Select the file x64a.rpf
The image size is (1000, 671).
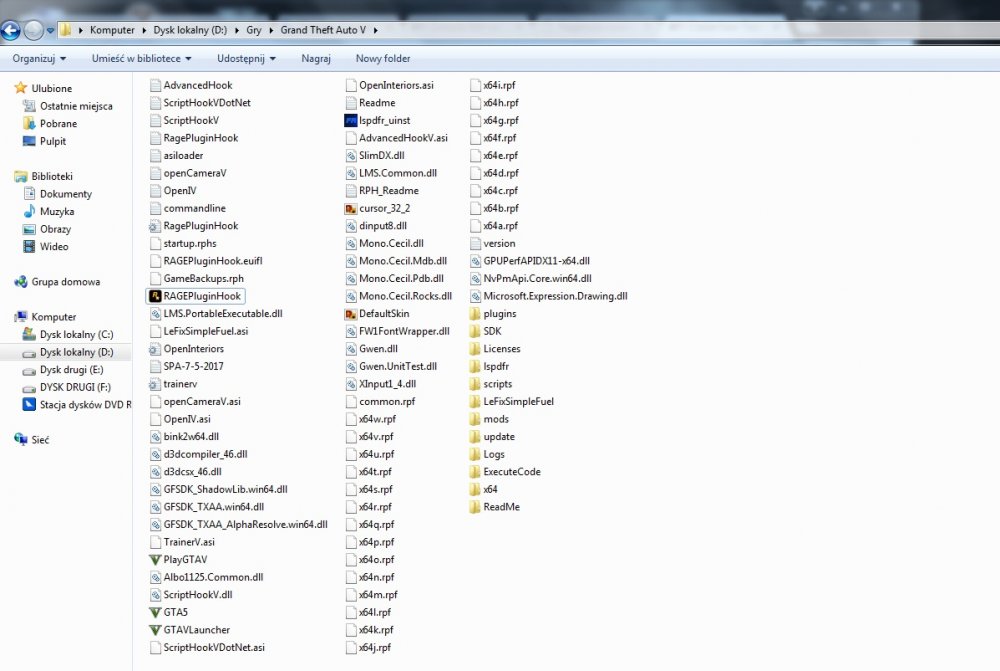pos(501,226)
